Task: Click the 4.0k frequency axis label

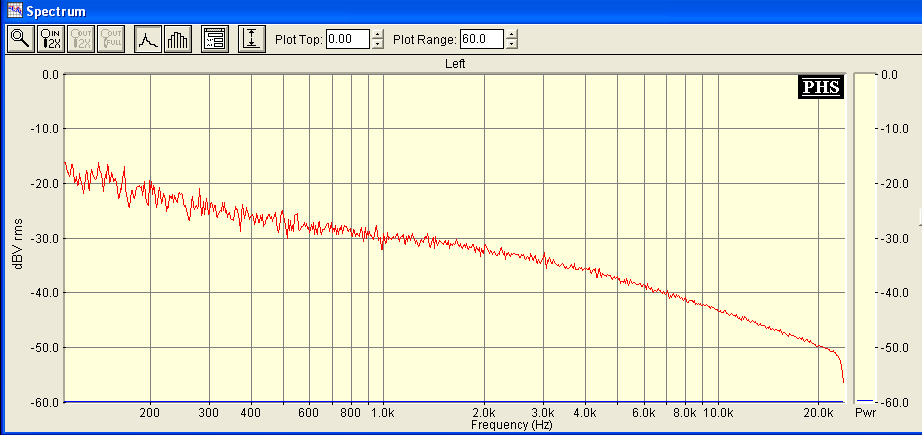Action: point(585,412)
